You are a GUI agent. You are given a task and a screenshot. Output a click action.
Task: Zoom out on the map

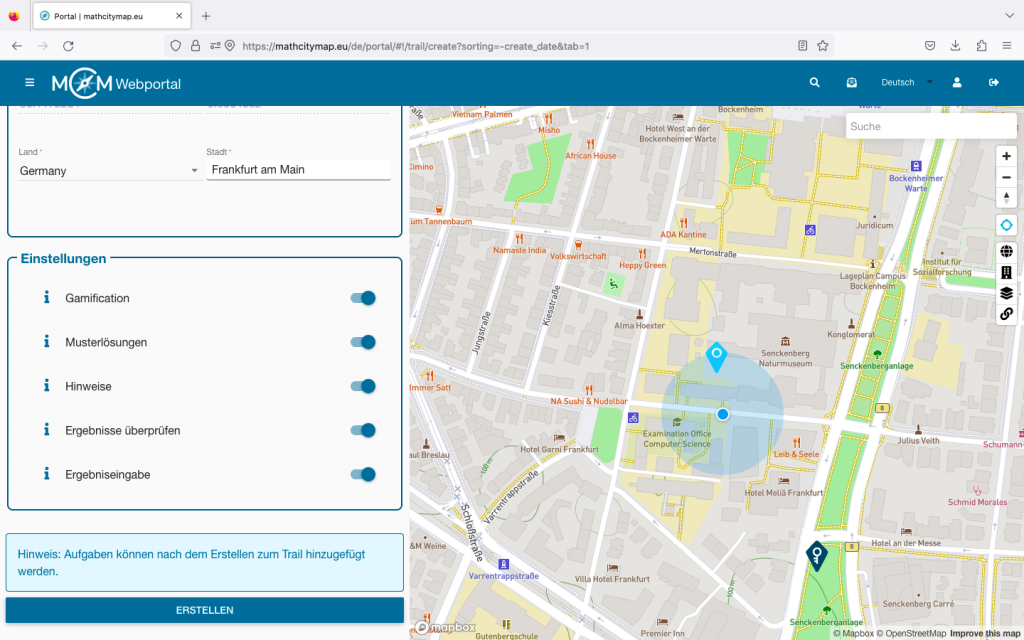tap(1006, 177)
